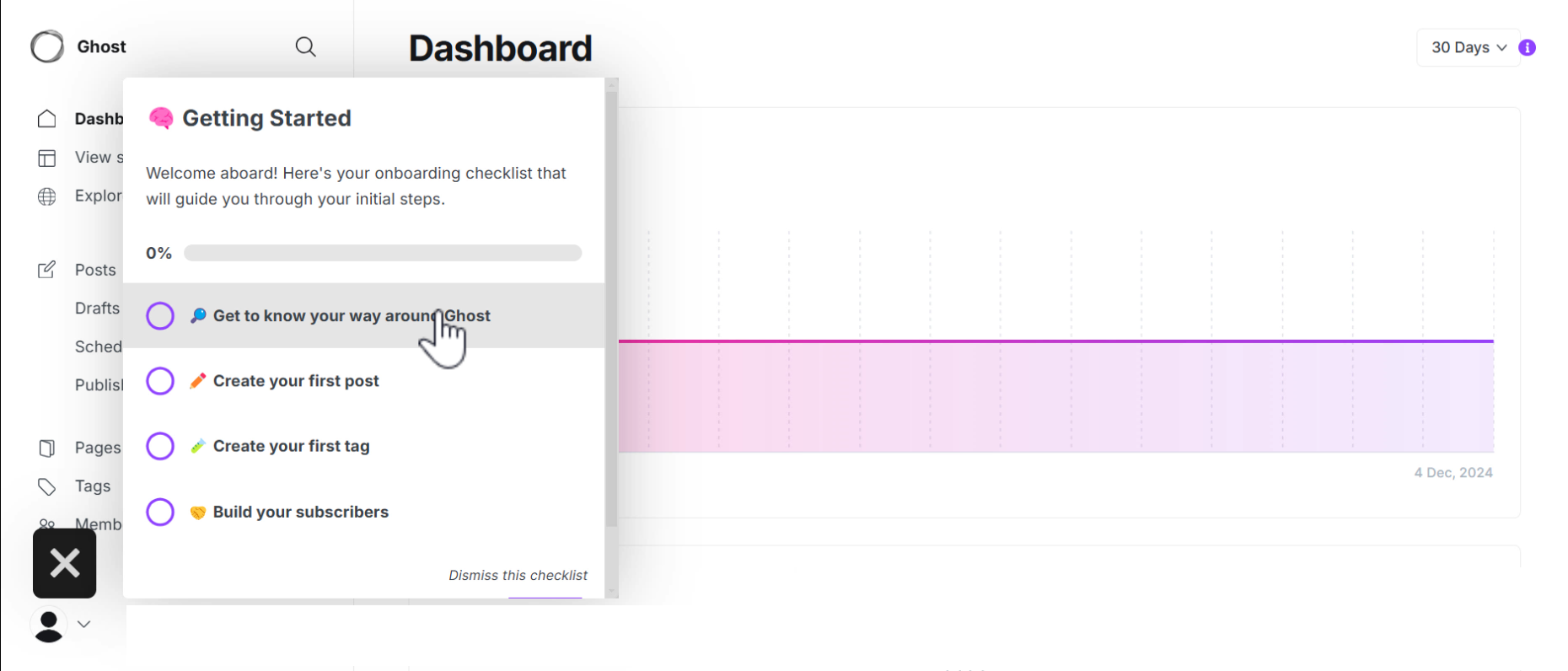Click the View site layout icon

coord(47,158)
